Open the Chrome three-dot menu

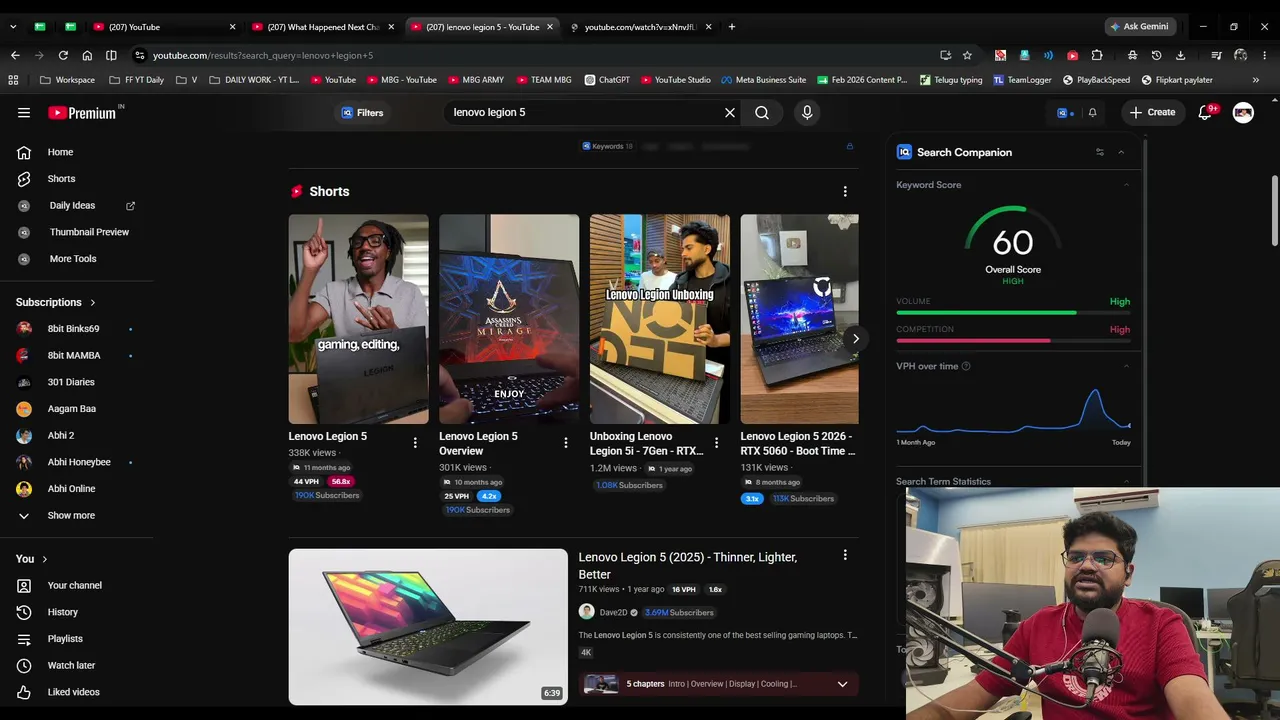tap(1266, 55)
